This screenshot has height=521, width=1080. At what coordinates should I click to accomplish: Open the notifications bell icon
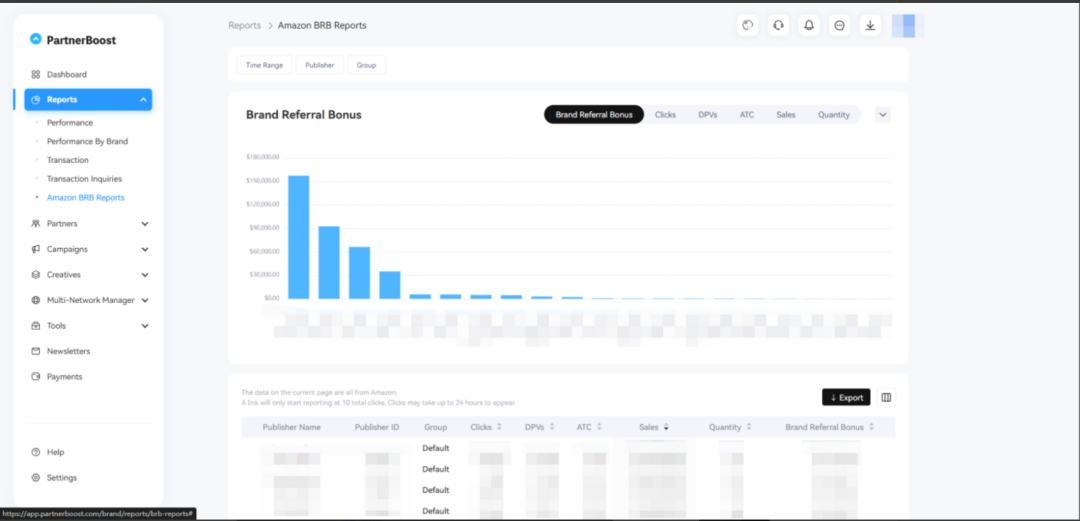pos(809,25)
